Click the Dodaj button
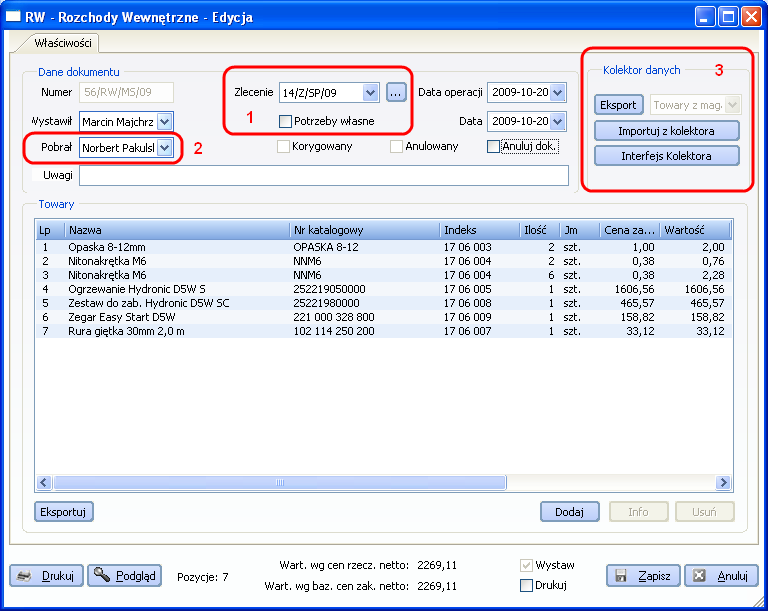The image size is (768, 611). [569, 512]
